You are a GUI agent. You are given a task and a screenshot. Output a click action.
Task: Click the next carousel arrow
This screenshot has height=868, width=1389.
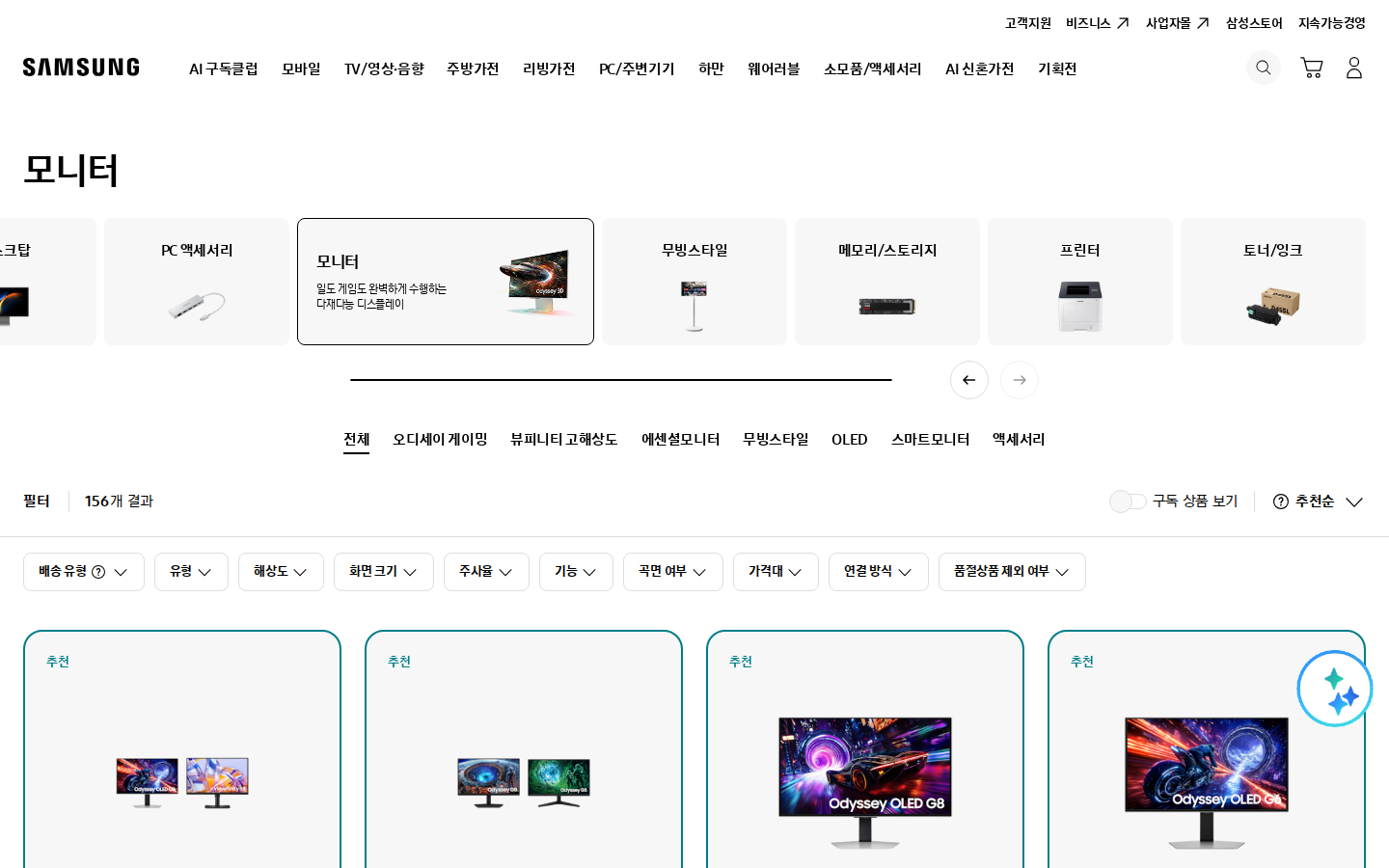(x=1020, y=380)
